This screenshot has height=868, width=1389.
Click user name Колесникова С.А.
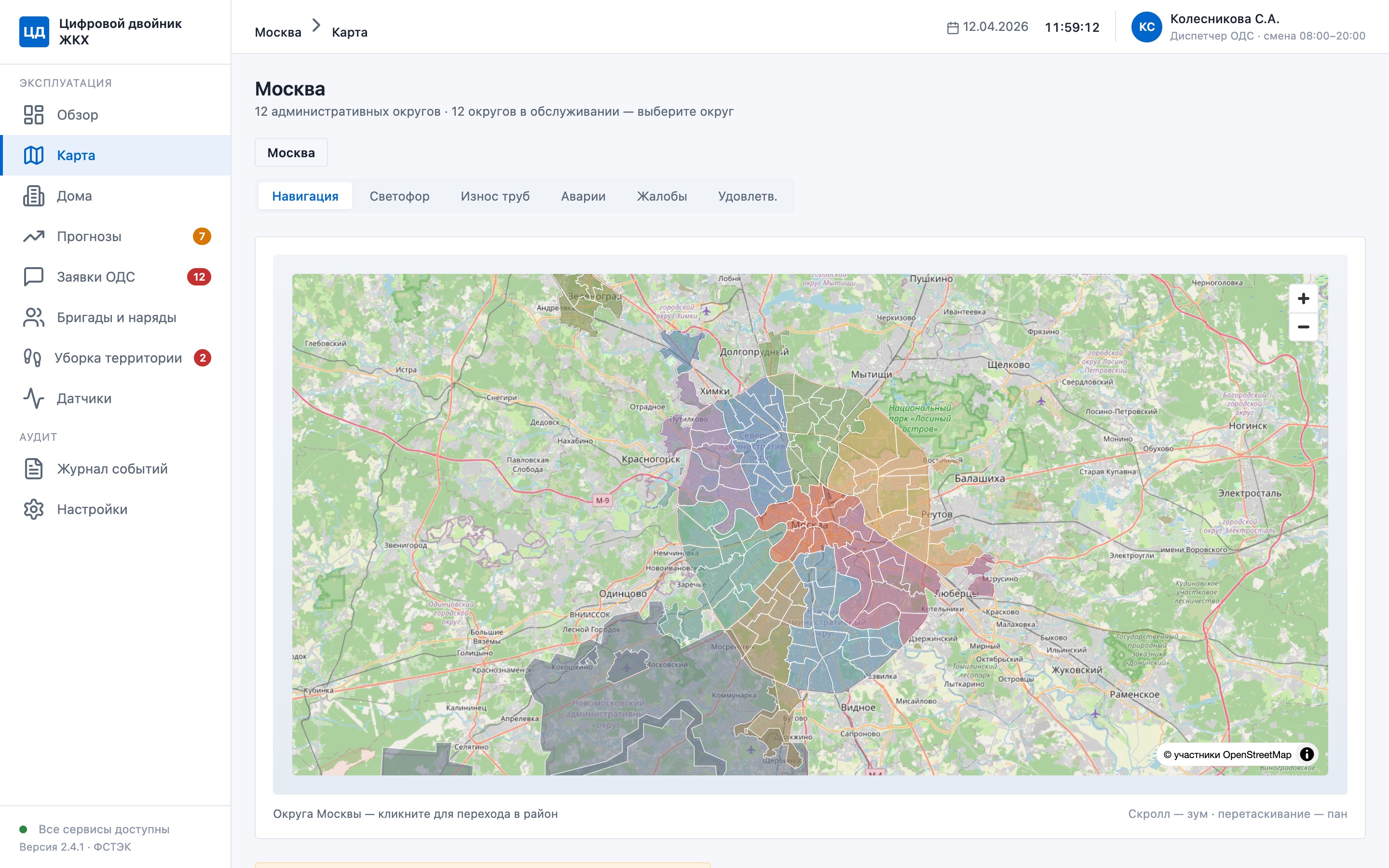pyautogui.click(x=1225, y=19)
